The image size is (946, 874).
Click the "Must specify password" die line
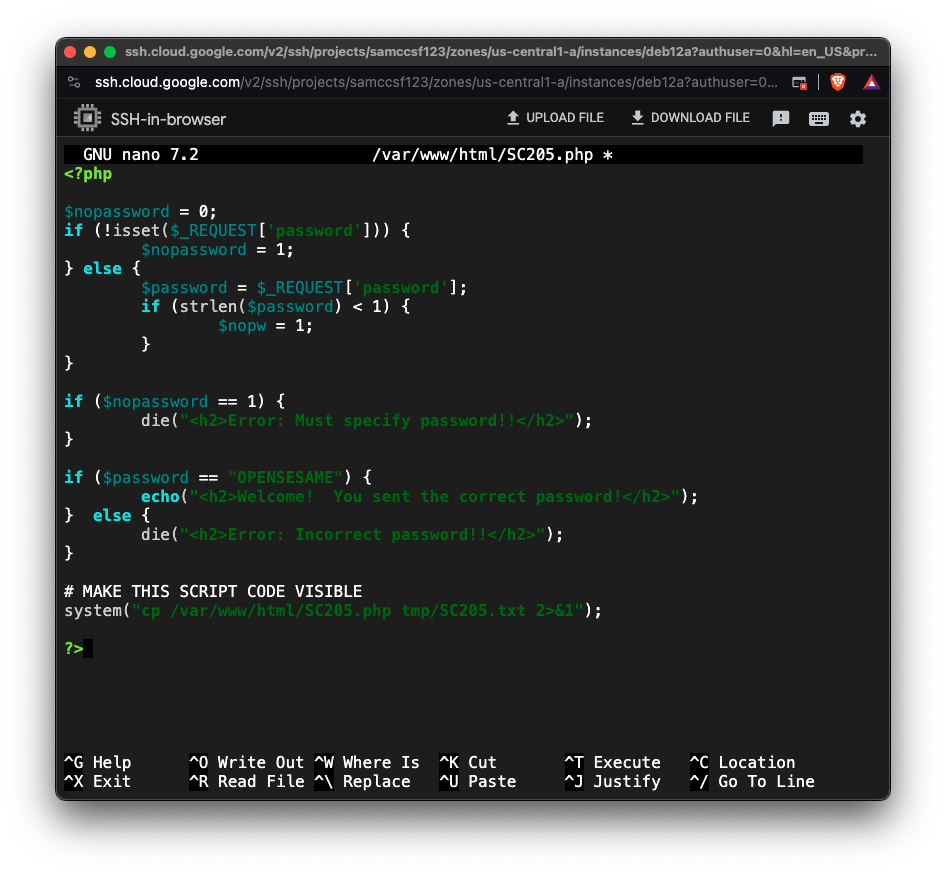click(366, 420)
